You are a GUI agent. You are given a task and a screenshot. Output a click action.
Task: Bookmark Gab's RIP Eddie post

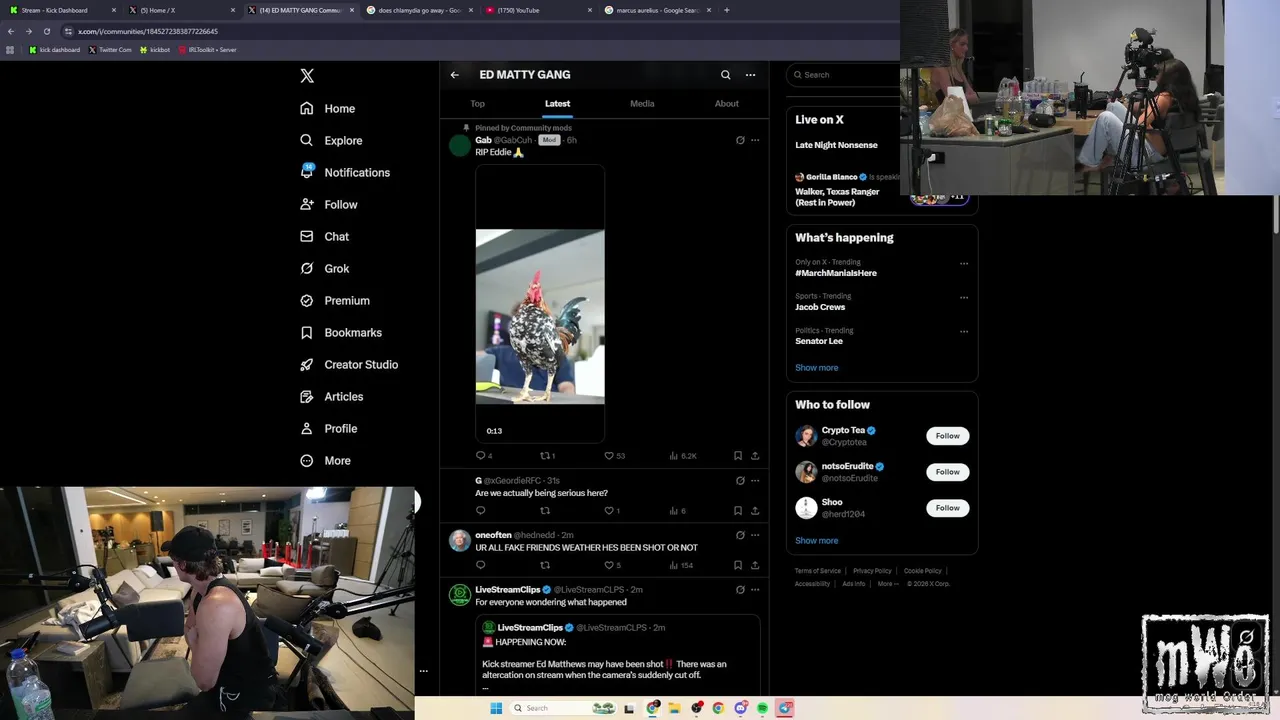coord(738,456)
